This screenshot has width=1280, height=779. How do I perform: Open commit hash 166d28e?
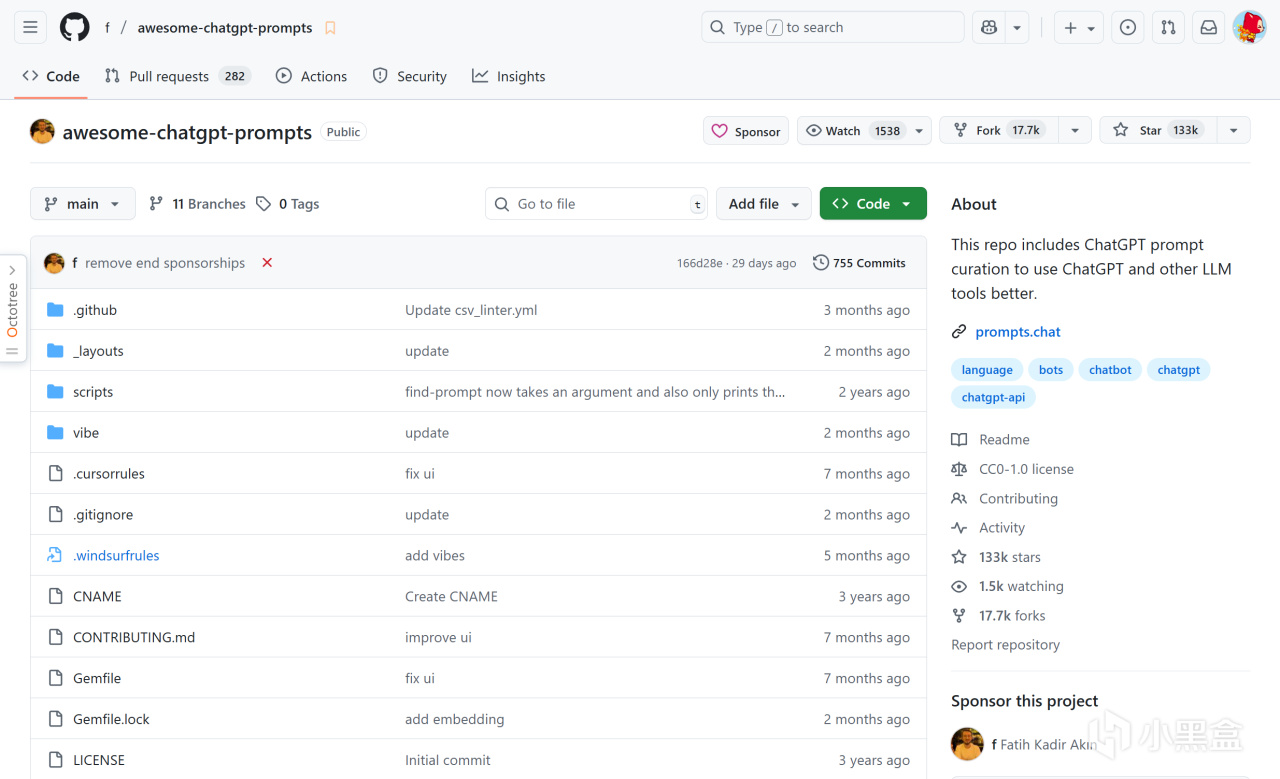click(x=700, y=264)
